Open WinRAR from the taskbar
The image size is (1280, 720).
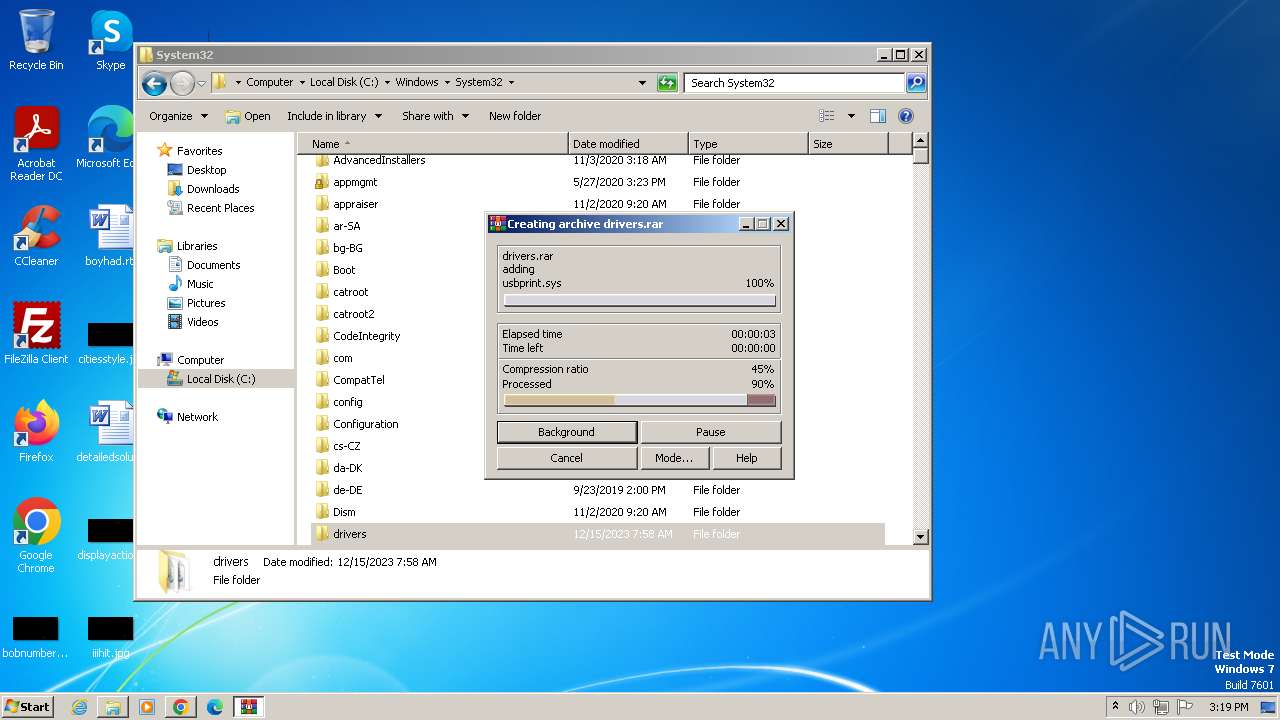point(248,707)
